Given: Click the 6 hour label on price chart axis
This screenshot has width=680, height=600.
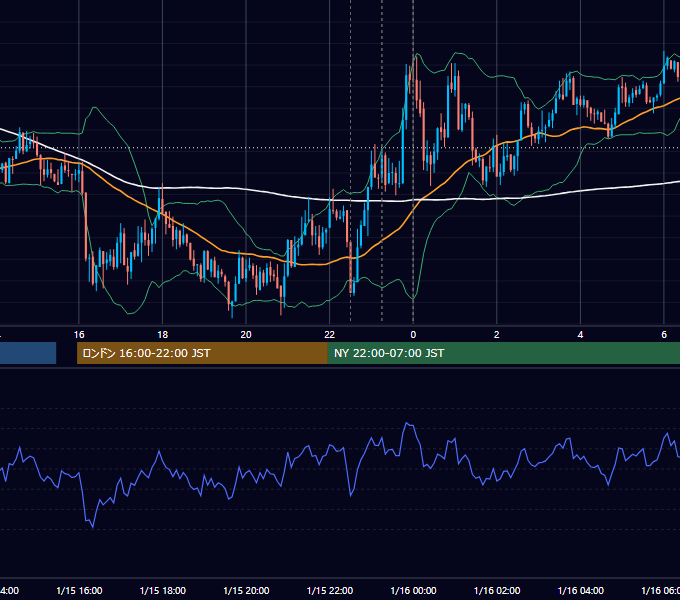Looking at the screenshot, I should coord(664,334).
